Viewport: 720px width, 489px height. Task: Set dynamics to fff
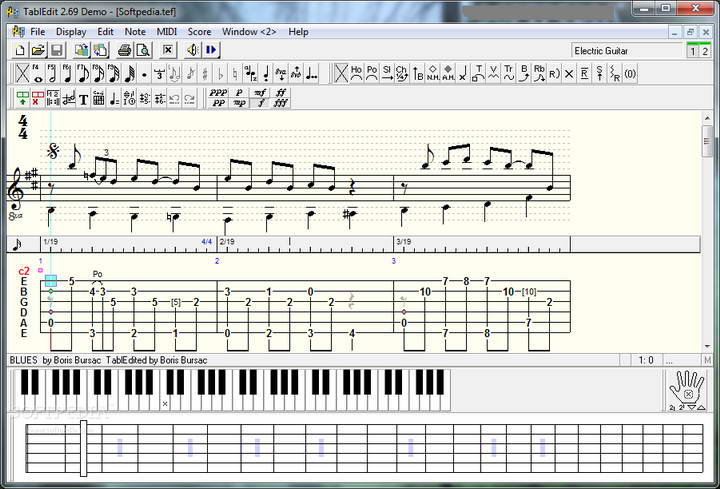[281, 103]
